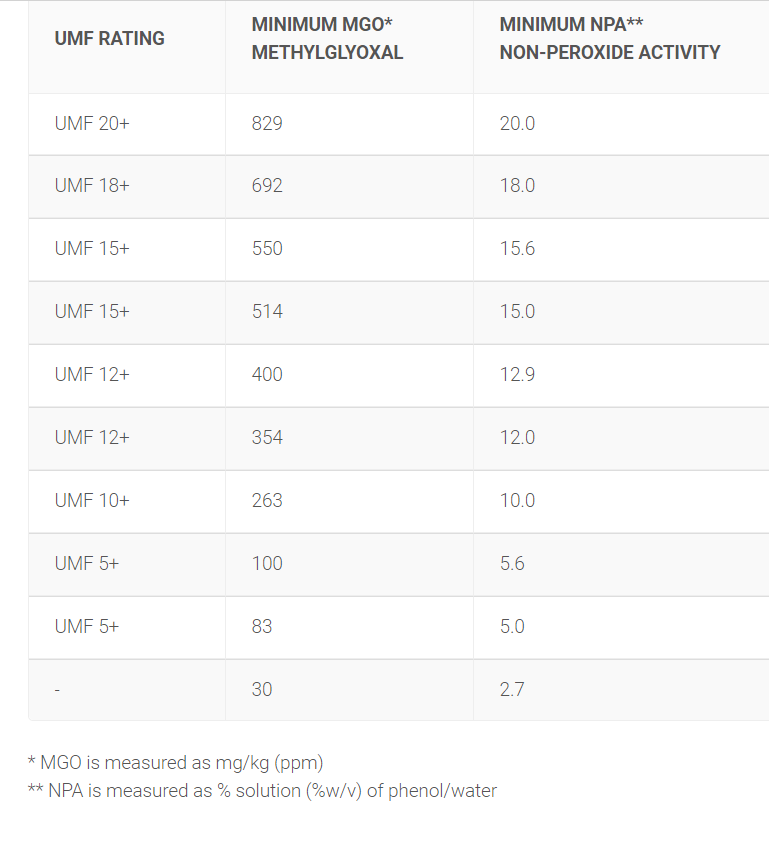Select the 263 MGO cell
This screenshot has height=853, width=769.
click(267, 500)
